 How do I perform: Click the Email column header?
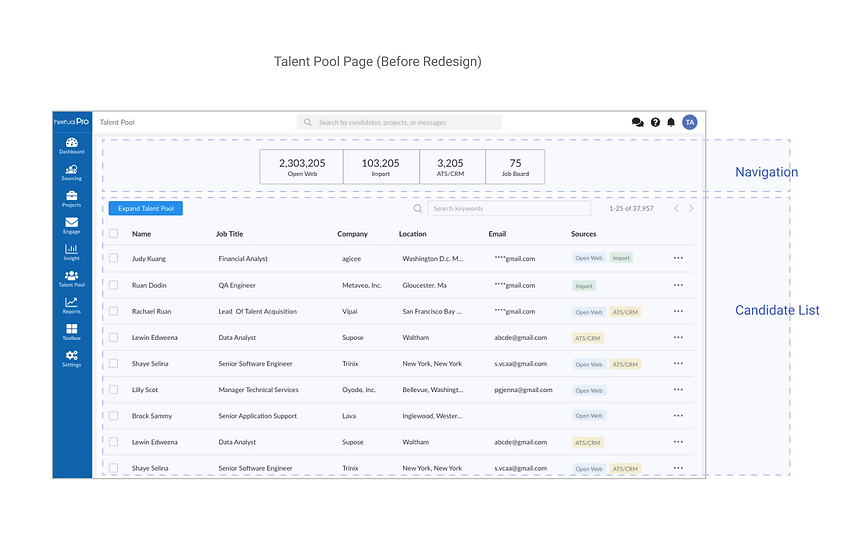497,234
